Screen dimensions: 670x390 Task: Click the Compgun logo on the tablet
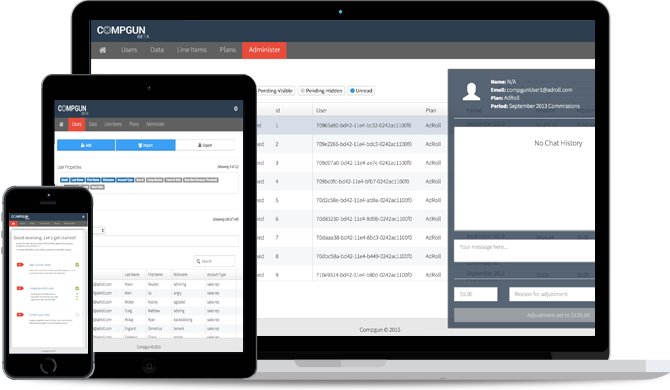coord(73,109)
